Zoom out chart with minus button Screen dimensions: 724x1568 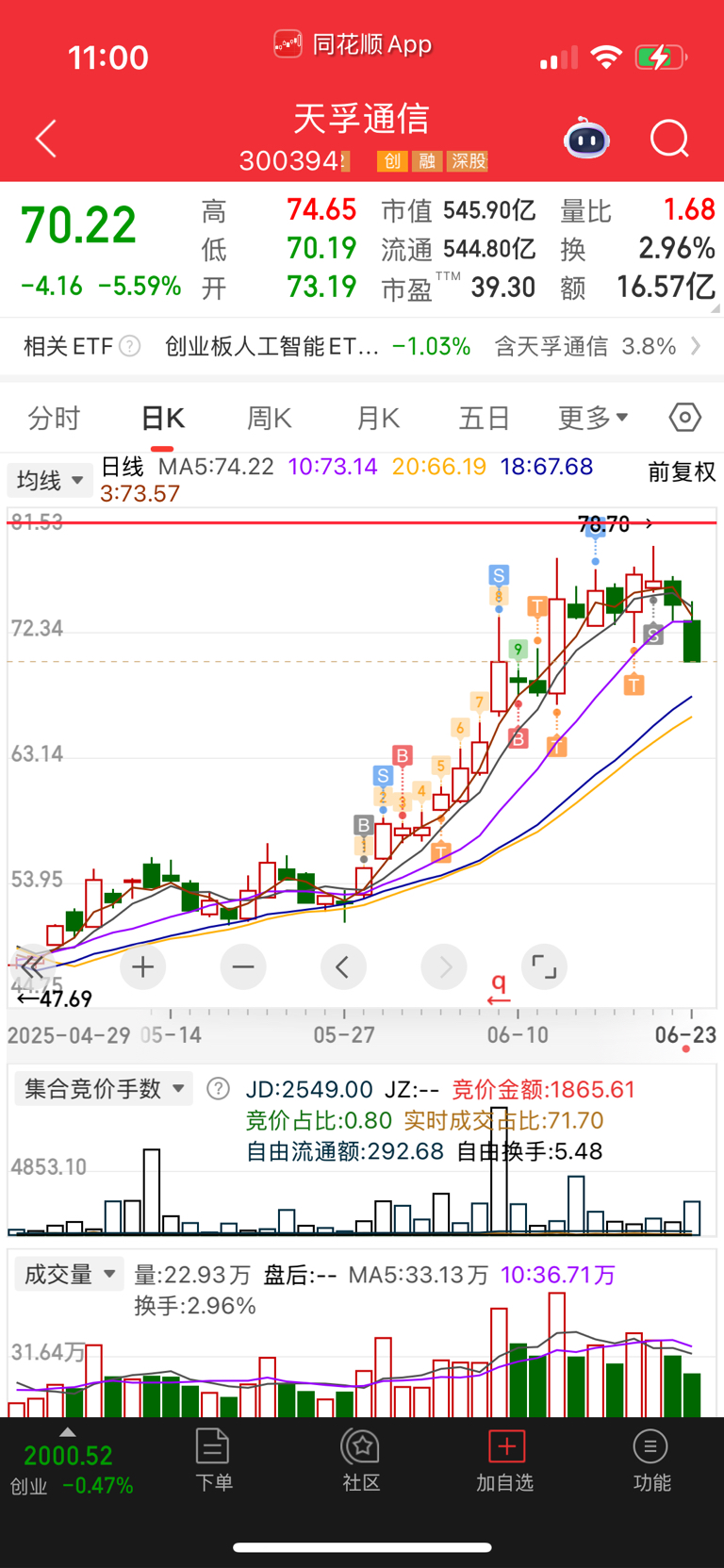243,966
